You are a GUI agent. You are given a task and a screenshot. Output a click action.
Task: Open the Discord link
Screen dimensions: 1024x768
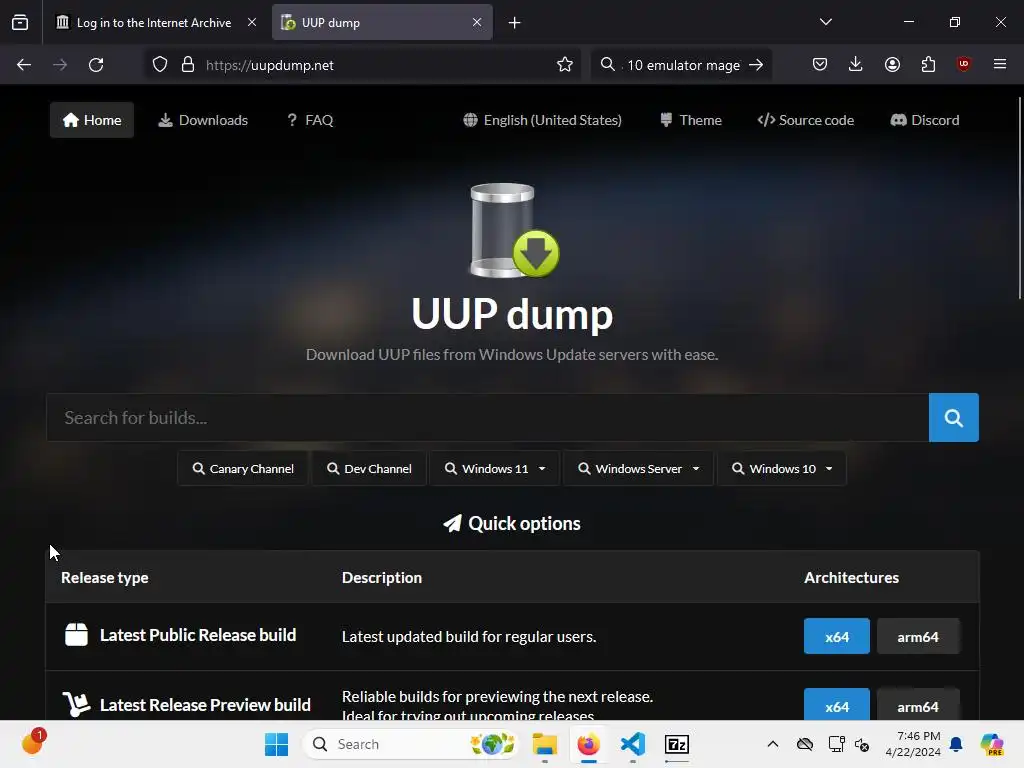pos(925,120)
